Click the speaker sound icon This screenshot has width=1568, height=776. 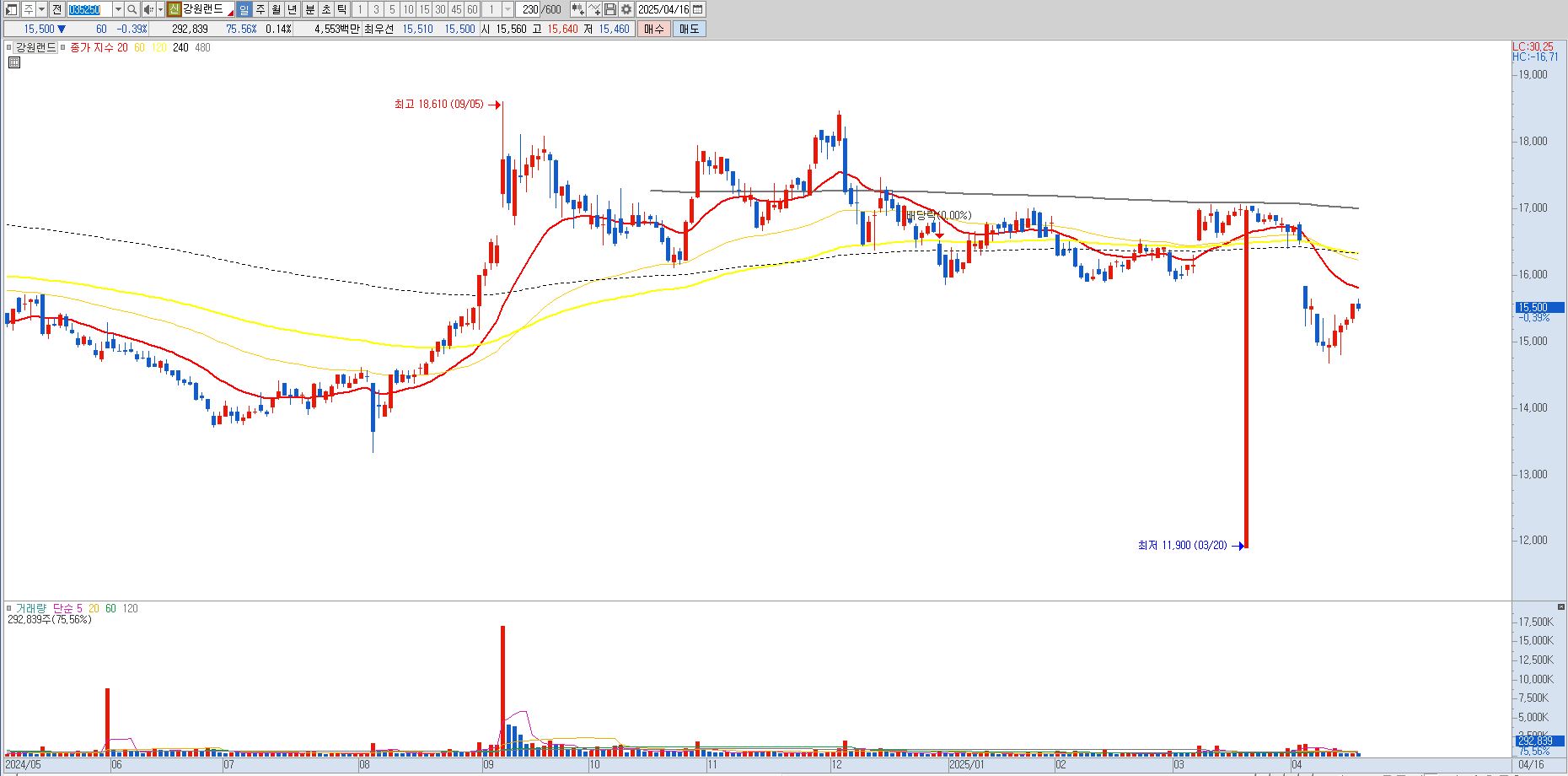[148, 9]
